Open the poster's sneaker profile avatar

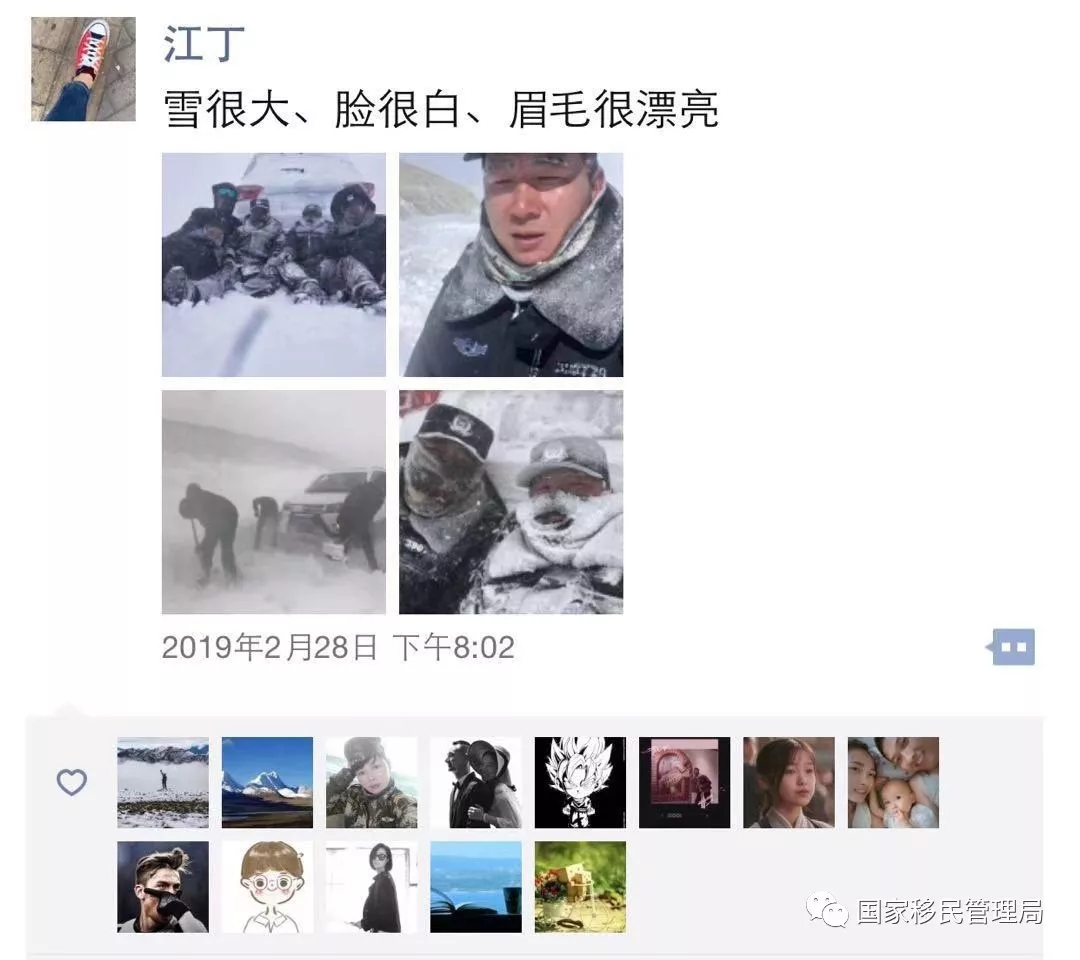point(83,69)
